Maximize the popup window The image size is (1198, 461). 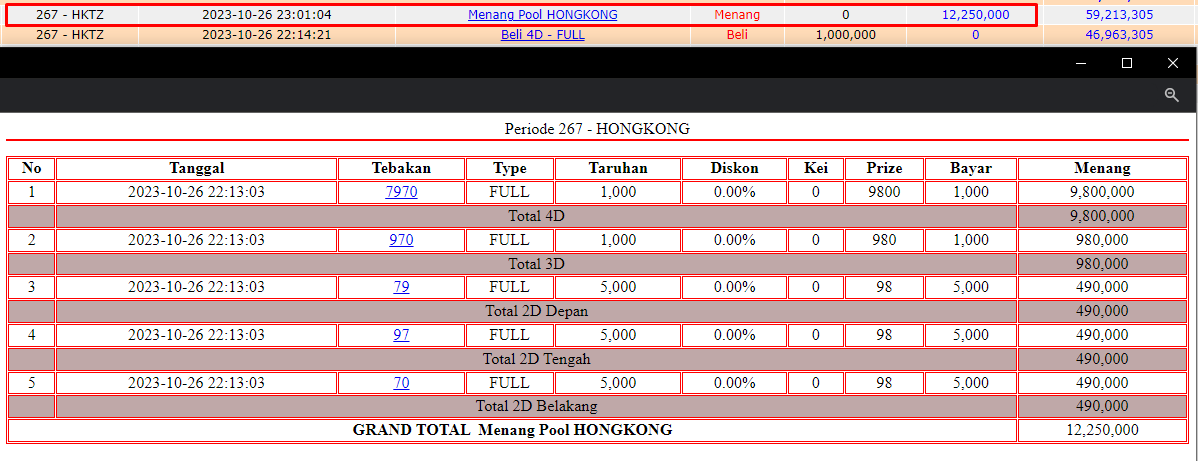[1126, 63]
